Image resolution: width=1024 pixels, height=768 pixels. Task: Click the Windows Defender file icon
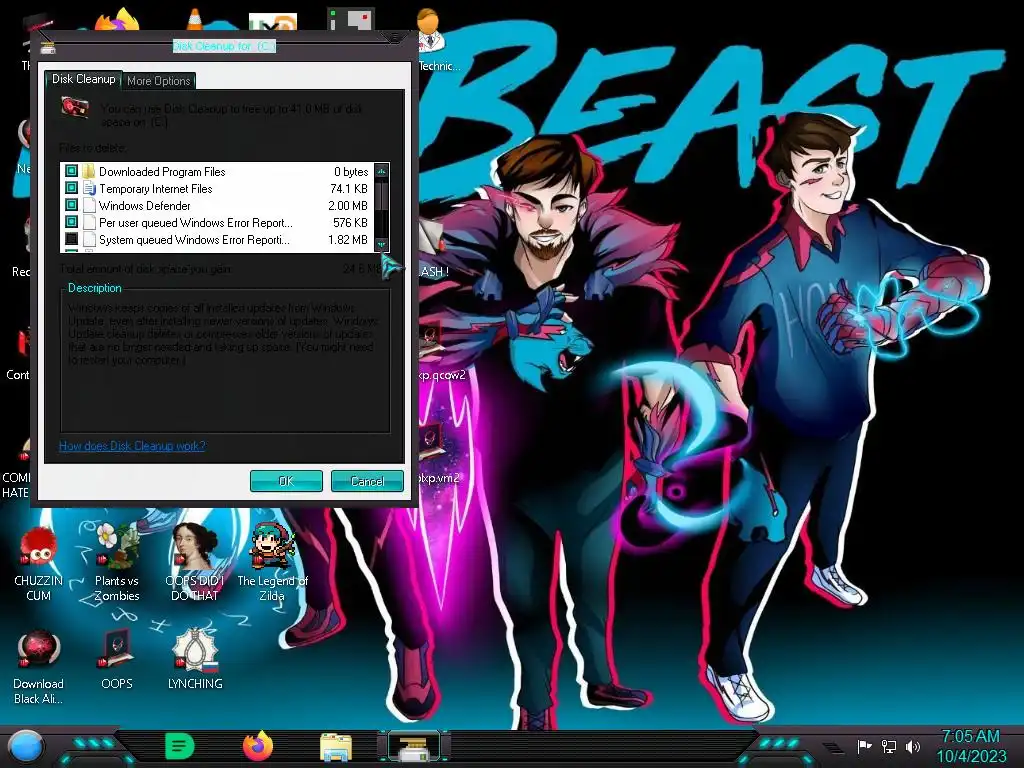coord(89,205)
